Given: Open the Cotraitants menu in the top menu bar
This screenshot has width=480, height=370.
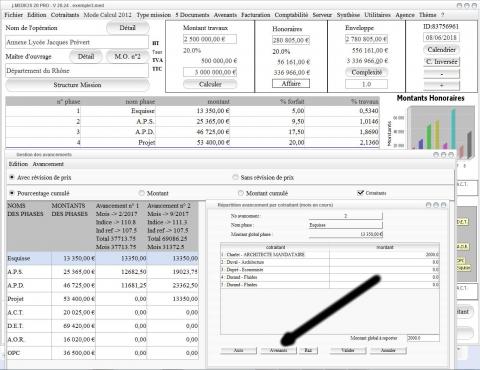Looking at the screenshot, I should pyautogui.click(x=65, y=15).
